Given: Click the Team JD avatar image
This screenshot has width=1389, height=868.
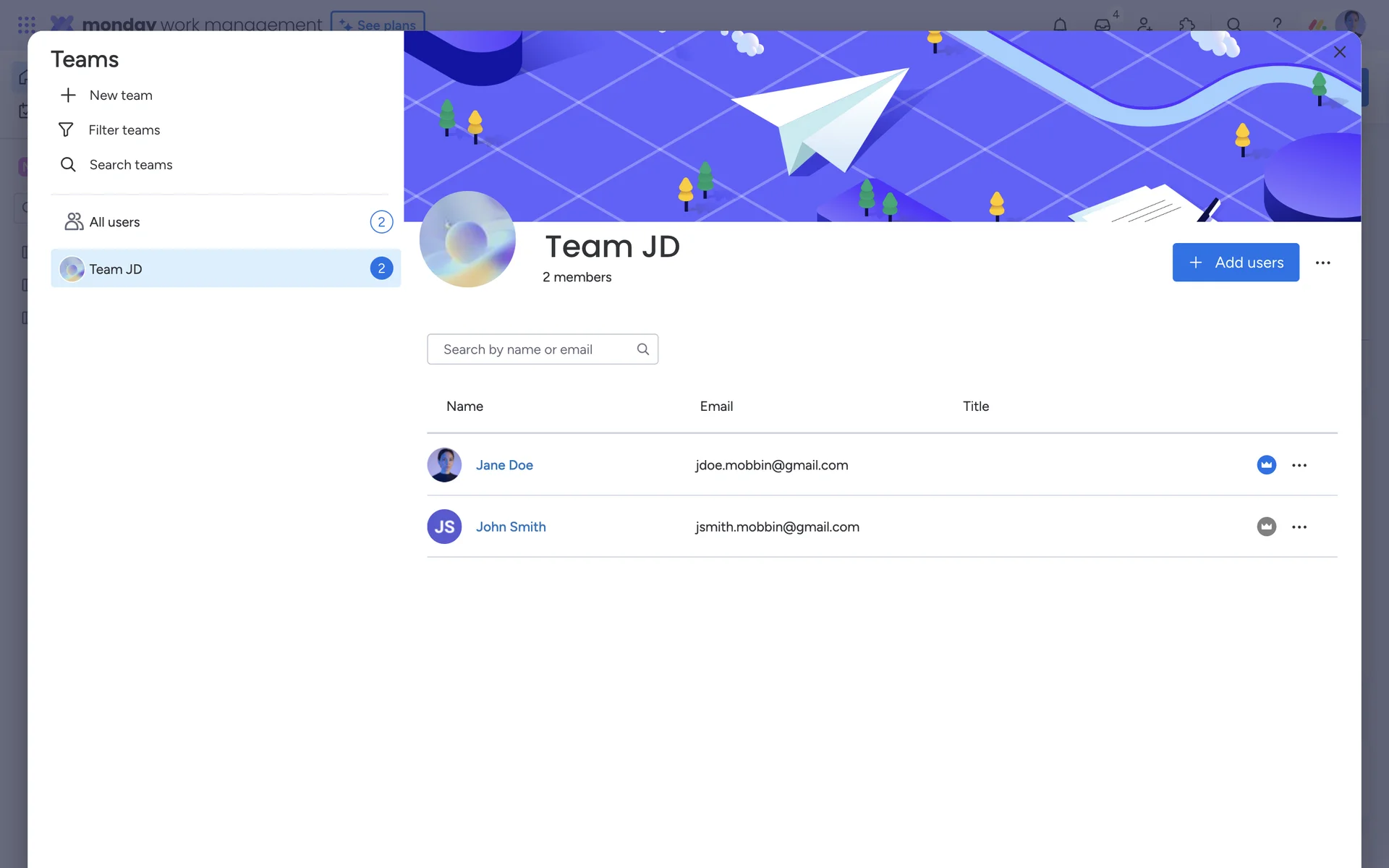Looking at the screenshot, I should 467,239.
